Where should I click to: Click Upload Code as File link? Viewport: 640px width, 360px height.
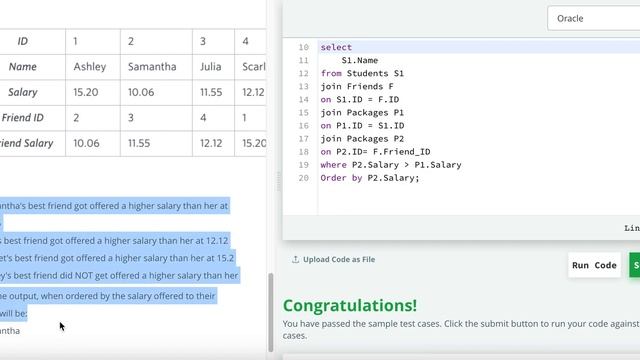coord(339,260)
